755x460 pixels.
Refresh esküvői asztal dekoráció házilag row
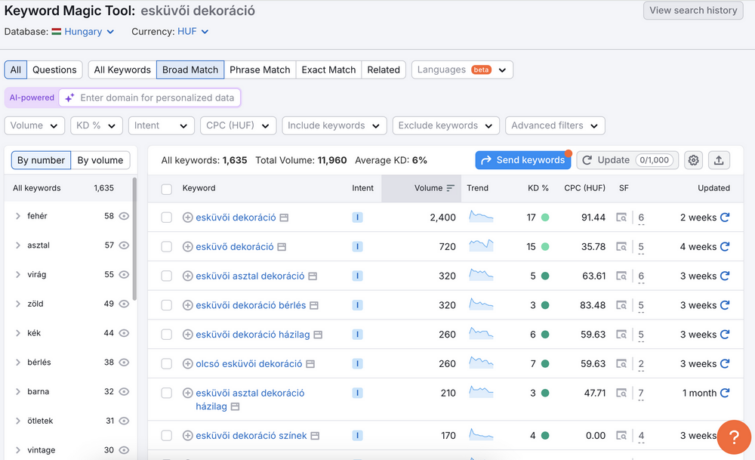pyautogui.click(x=725, y=393)
